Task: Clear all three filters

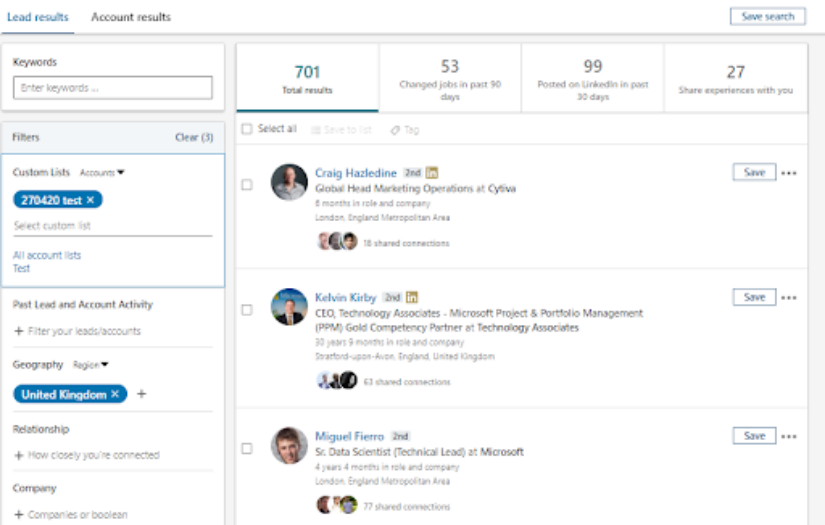Action: 194,137
